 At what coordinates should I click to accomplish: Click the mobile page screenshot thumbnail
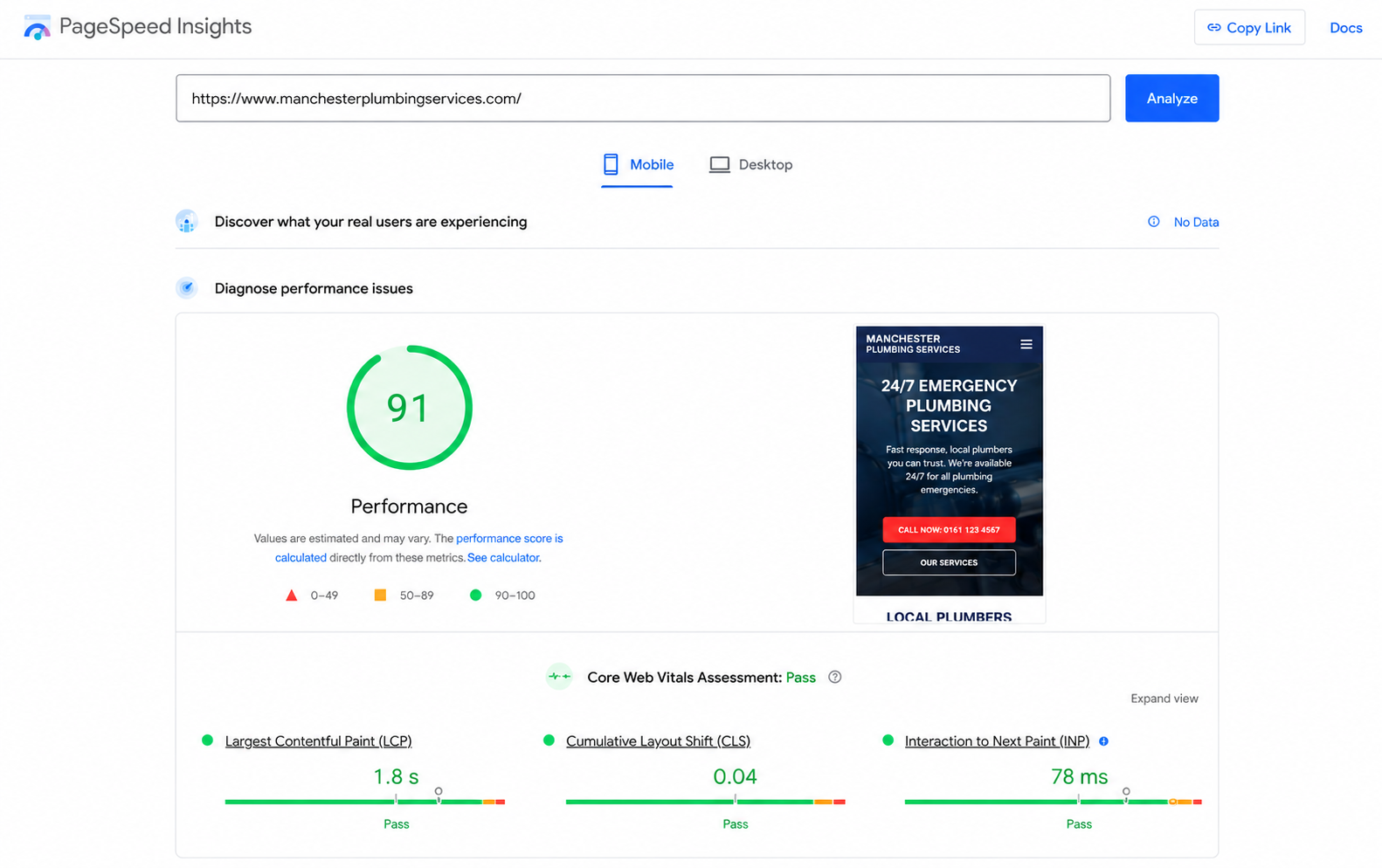(949, 474)
